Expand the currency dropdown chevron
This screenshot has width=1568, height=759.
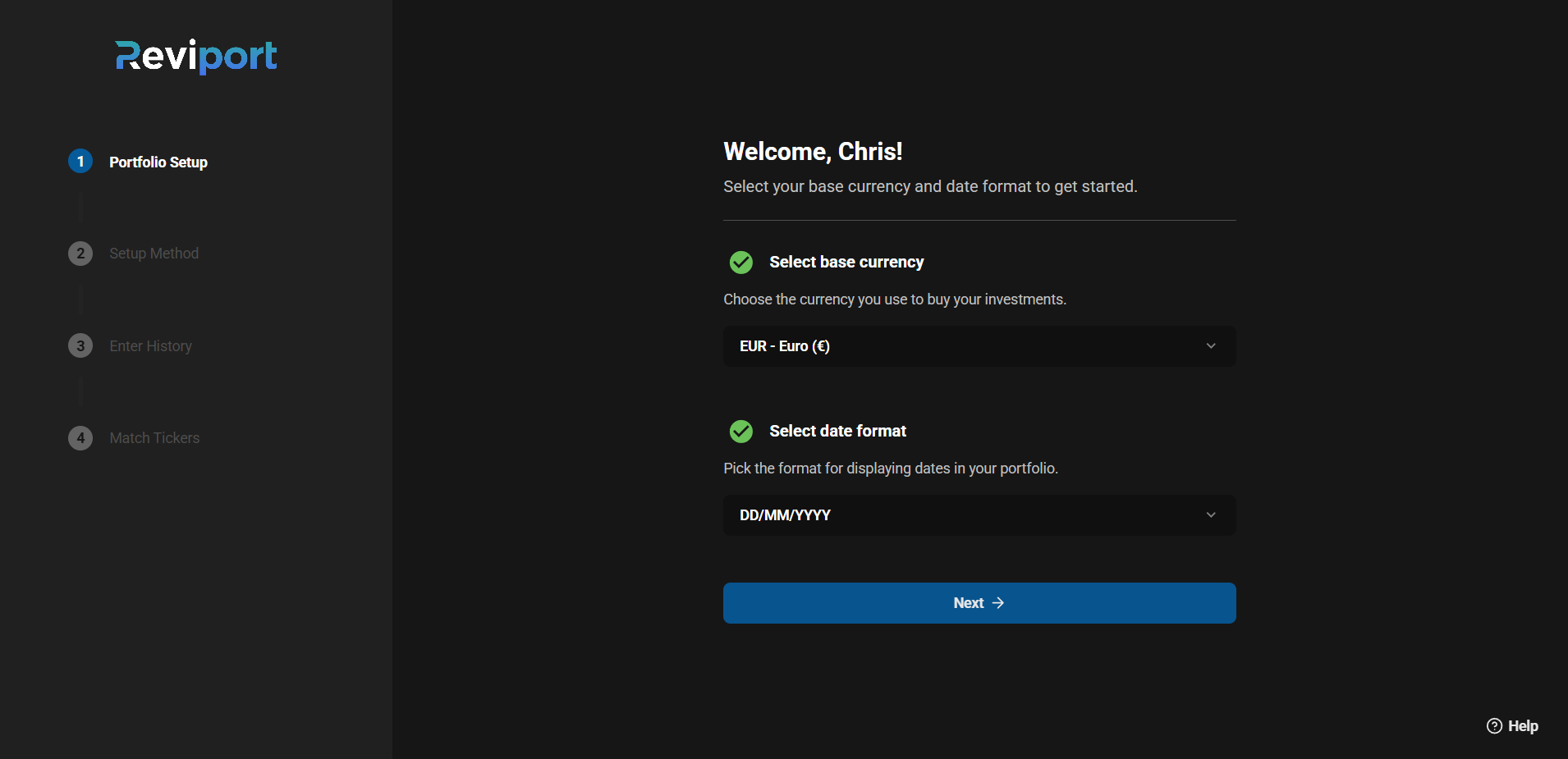1211,346
